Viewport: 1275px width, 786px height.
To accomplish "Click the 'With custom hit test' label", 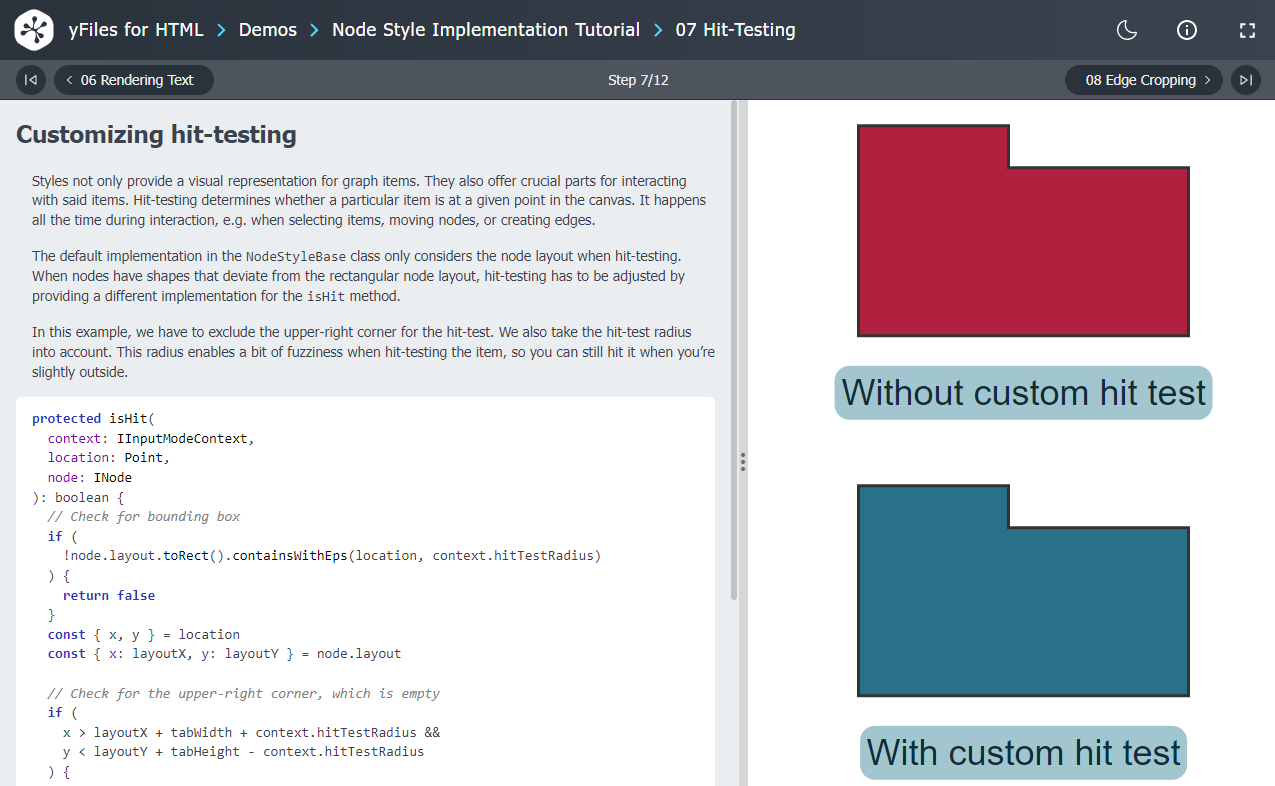I will tap(1023, 752).
